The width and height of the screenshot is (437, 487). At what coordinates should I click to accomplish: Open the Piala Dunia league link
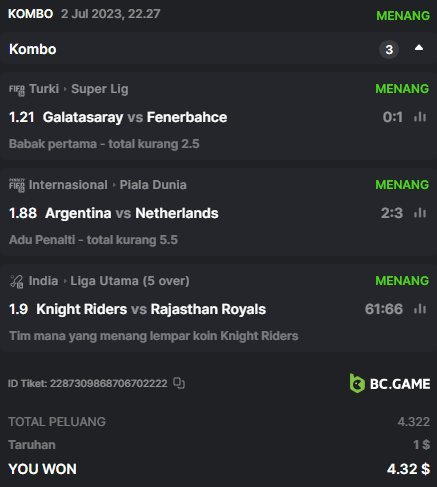tap(153, 185)
